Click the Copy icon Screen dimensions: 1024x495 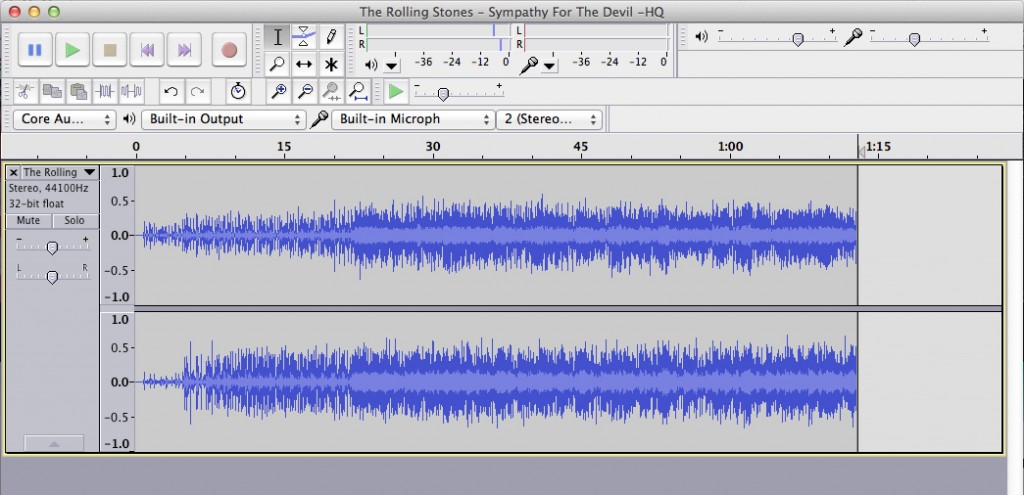[x=52, y=91]
